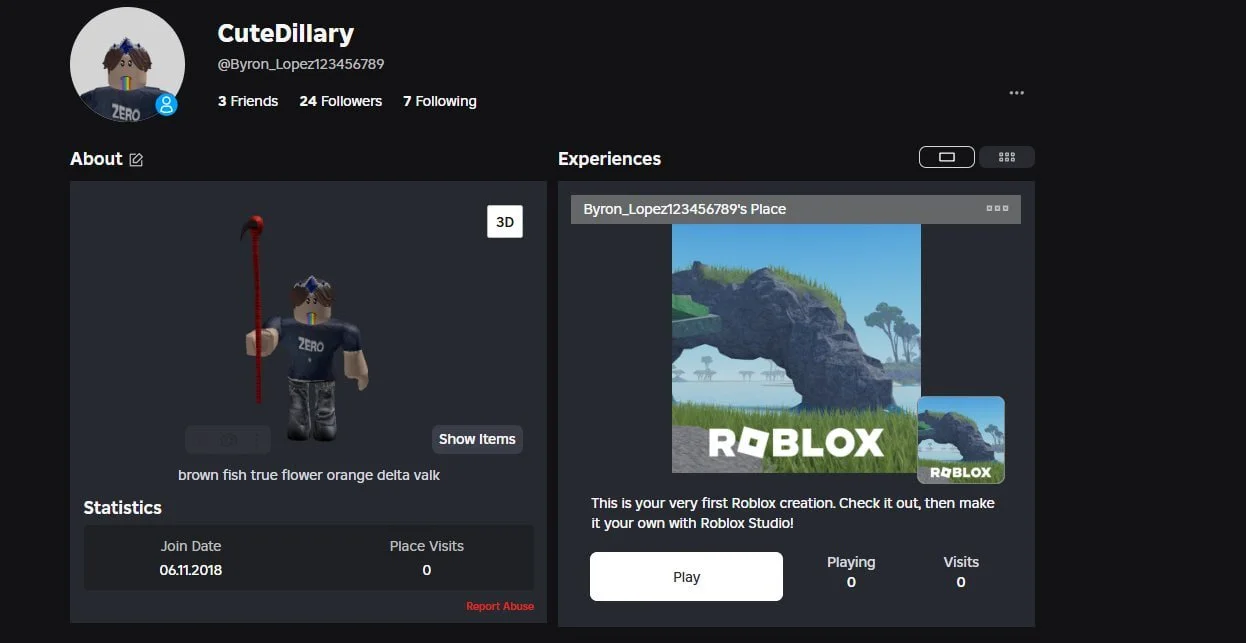Viewport: 1246px width, 643px height.
Task: Switch Experiences to single slideshow view
Action: coord(947,157)
